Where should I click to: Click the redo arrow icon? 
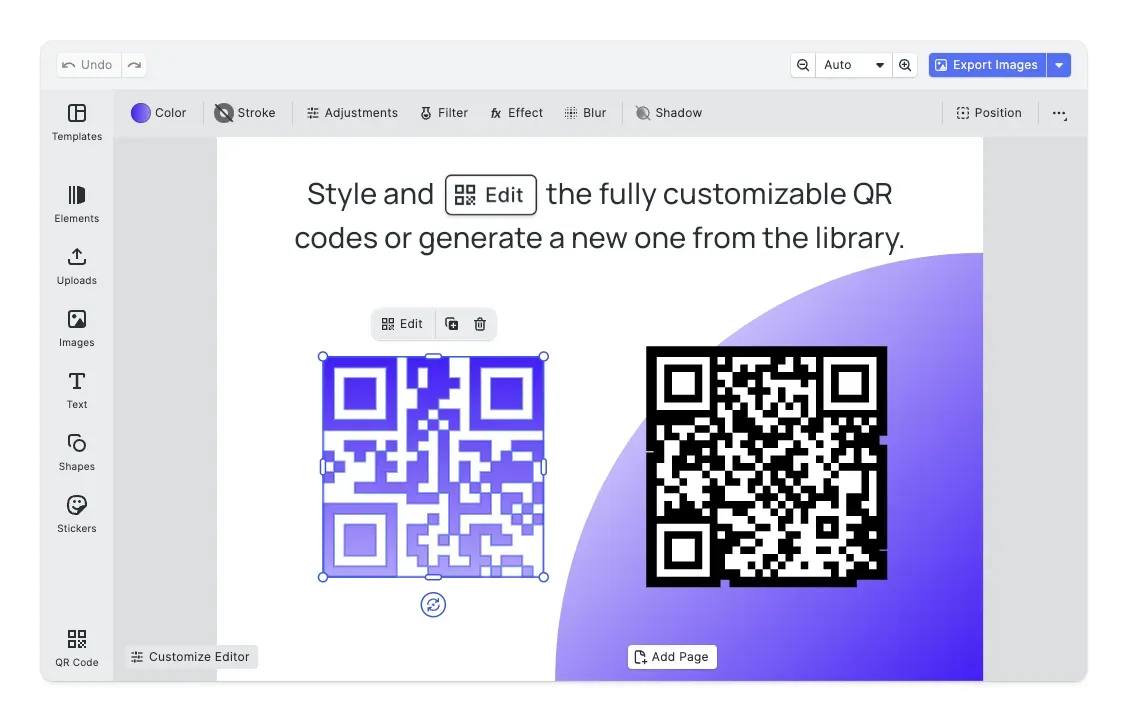click(135, 65)
